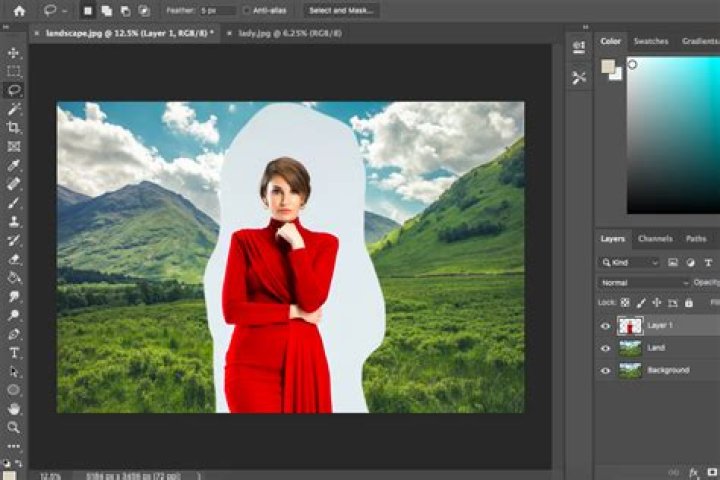Click the Feather input field

[x=215, y=11]
